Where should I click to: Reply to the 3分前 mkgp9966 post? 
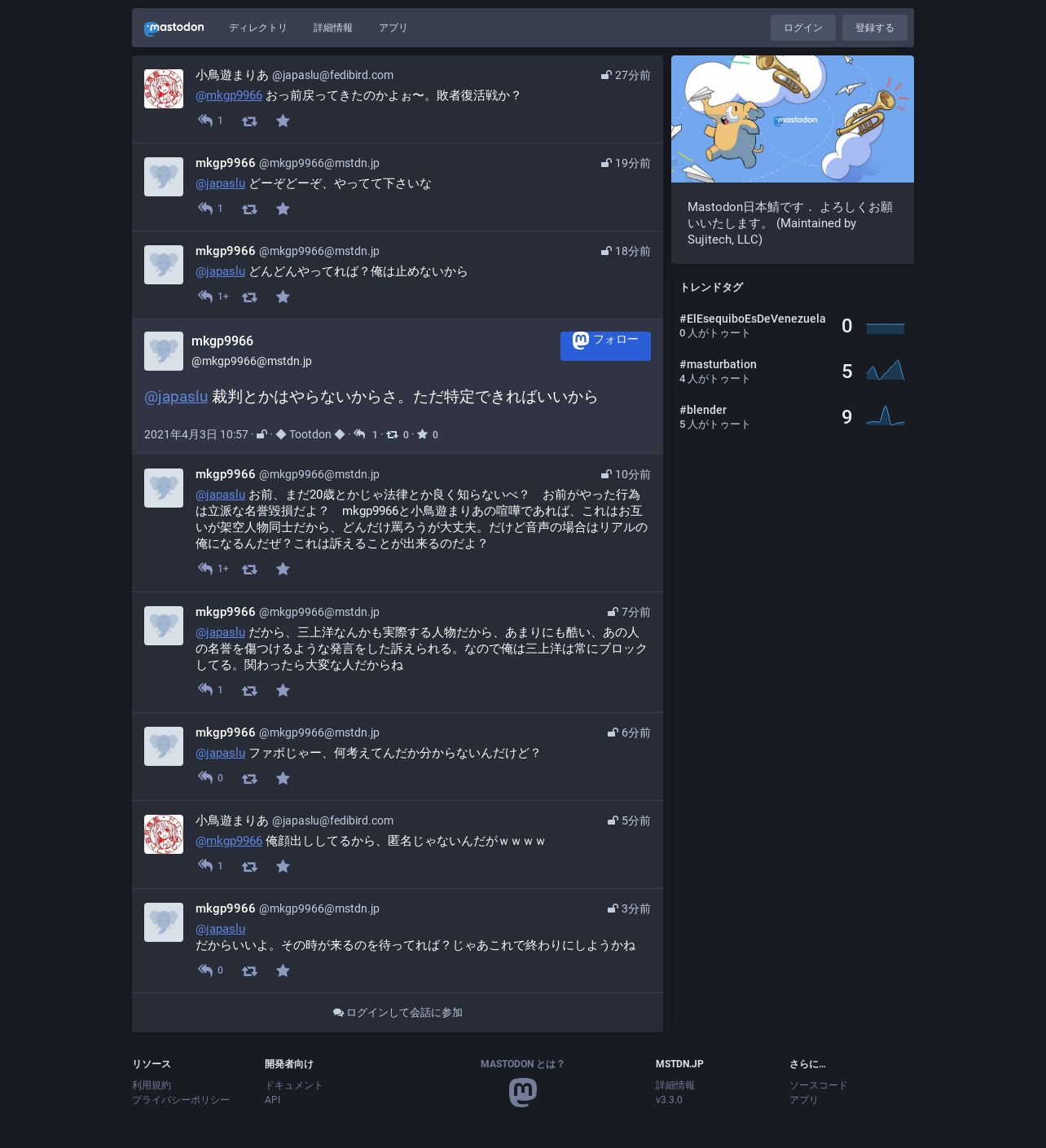tap(205, 970)
